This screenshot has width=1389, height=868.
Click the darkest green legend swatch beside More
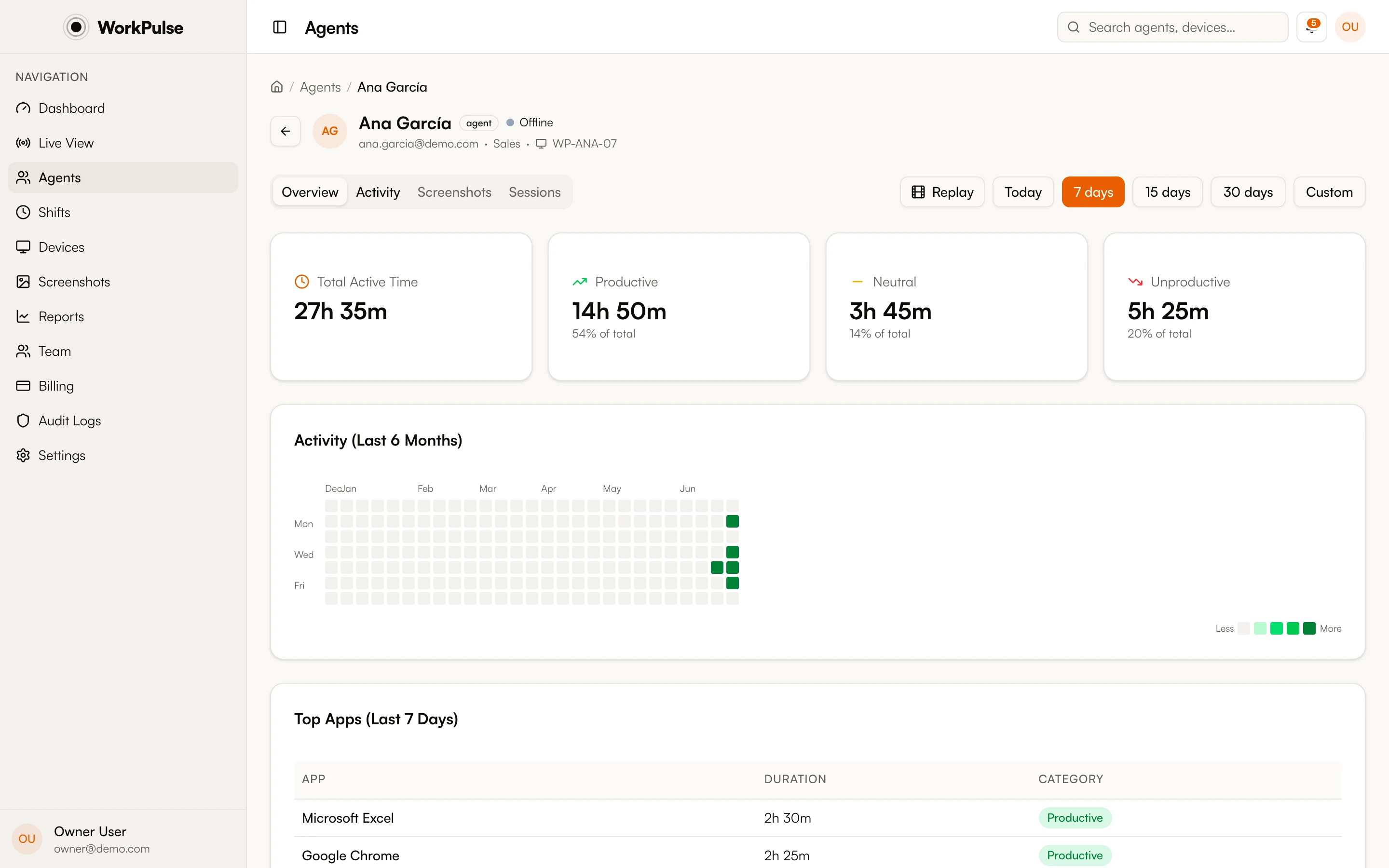[1309, 629]
